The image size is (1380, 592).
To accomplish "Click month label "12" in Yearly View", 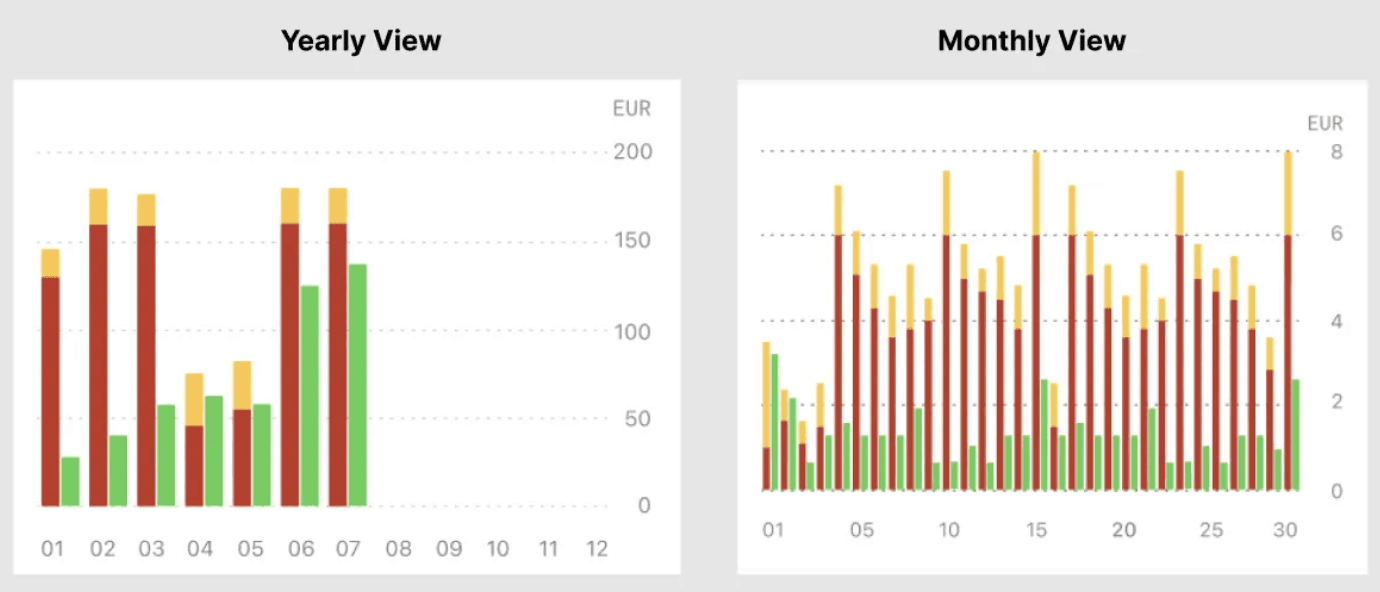I will pyautogui.click(x=597, y=549).
